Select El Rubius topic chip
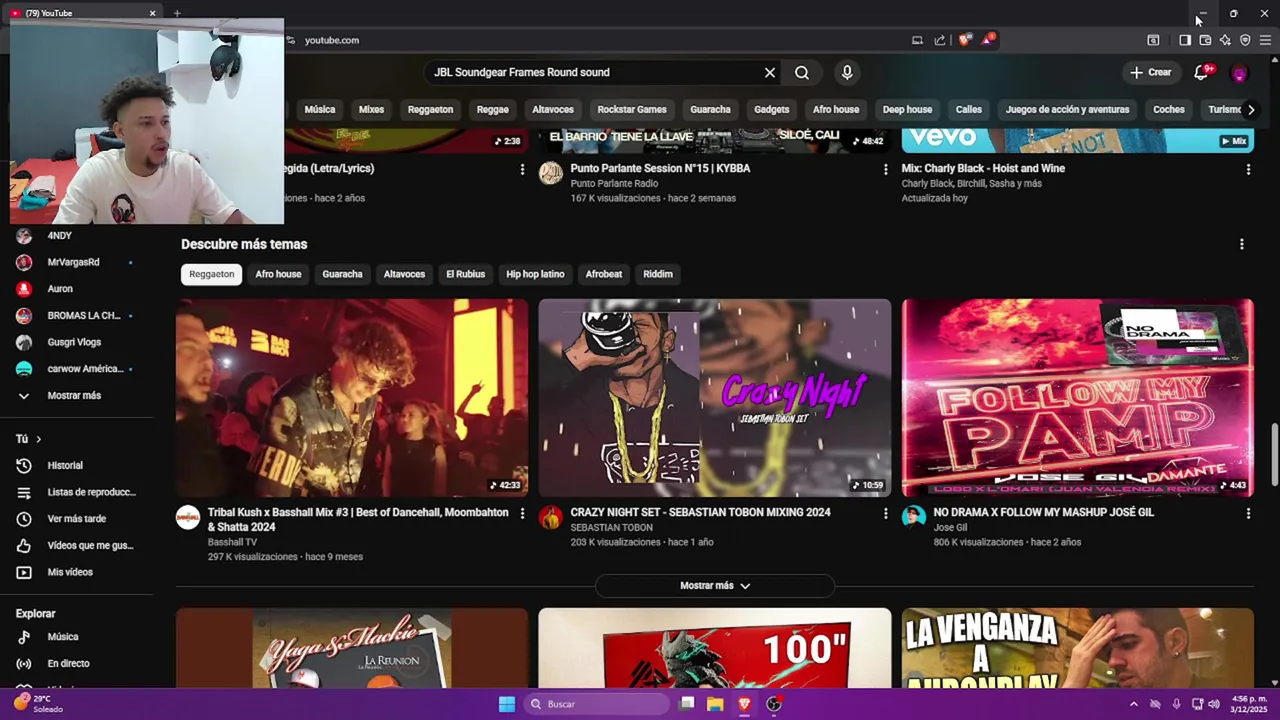Screen dimensions: 1280x720 pos(465,274)
